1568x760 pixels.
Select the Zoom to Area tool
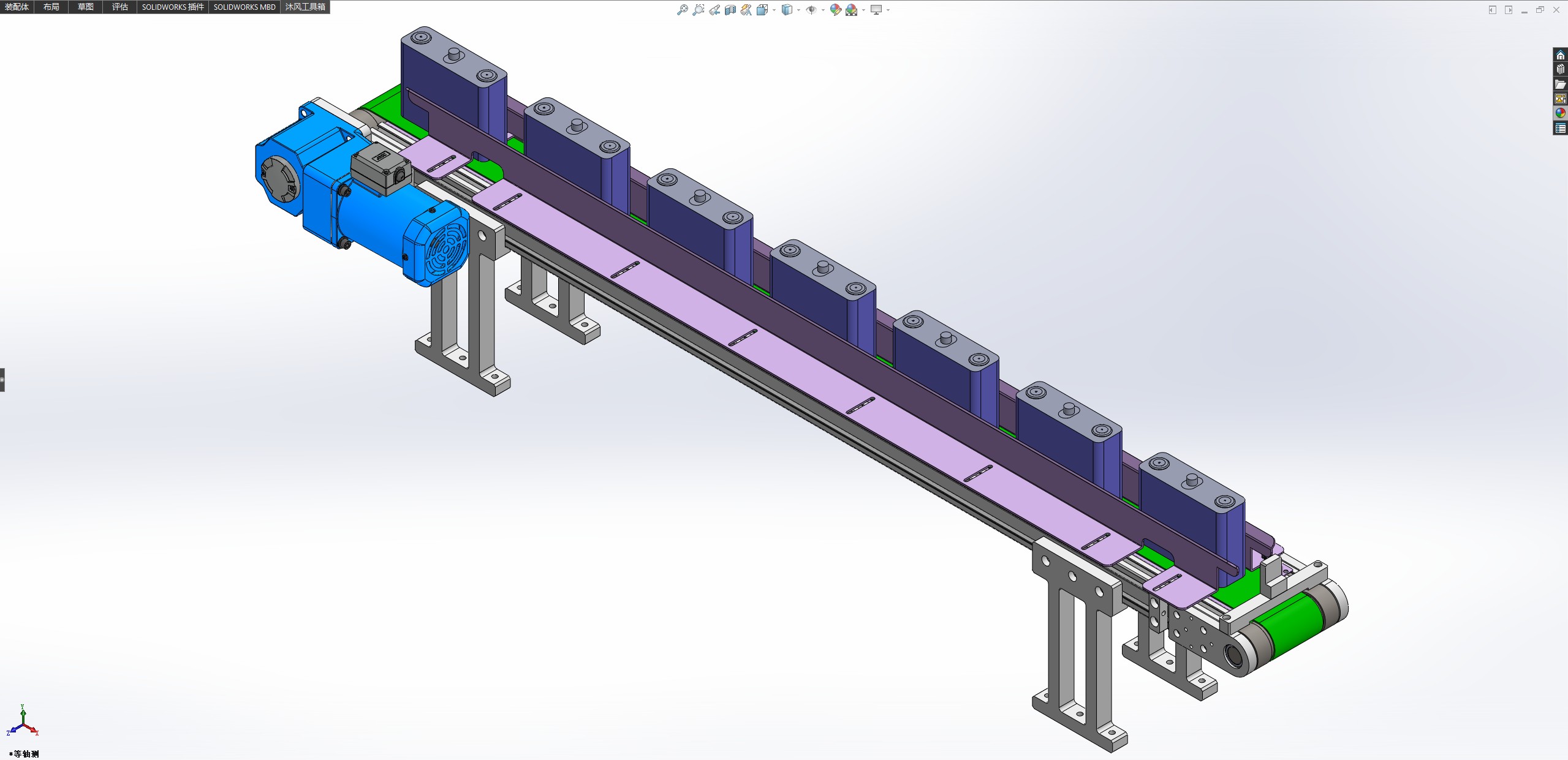pyautogui.click(x=698, y=10)
